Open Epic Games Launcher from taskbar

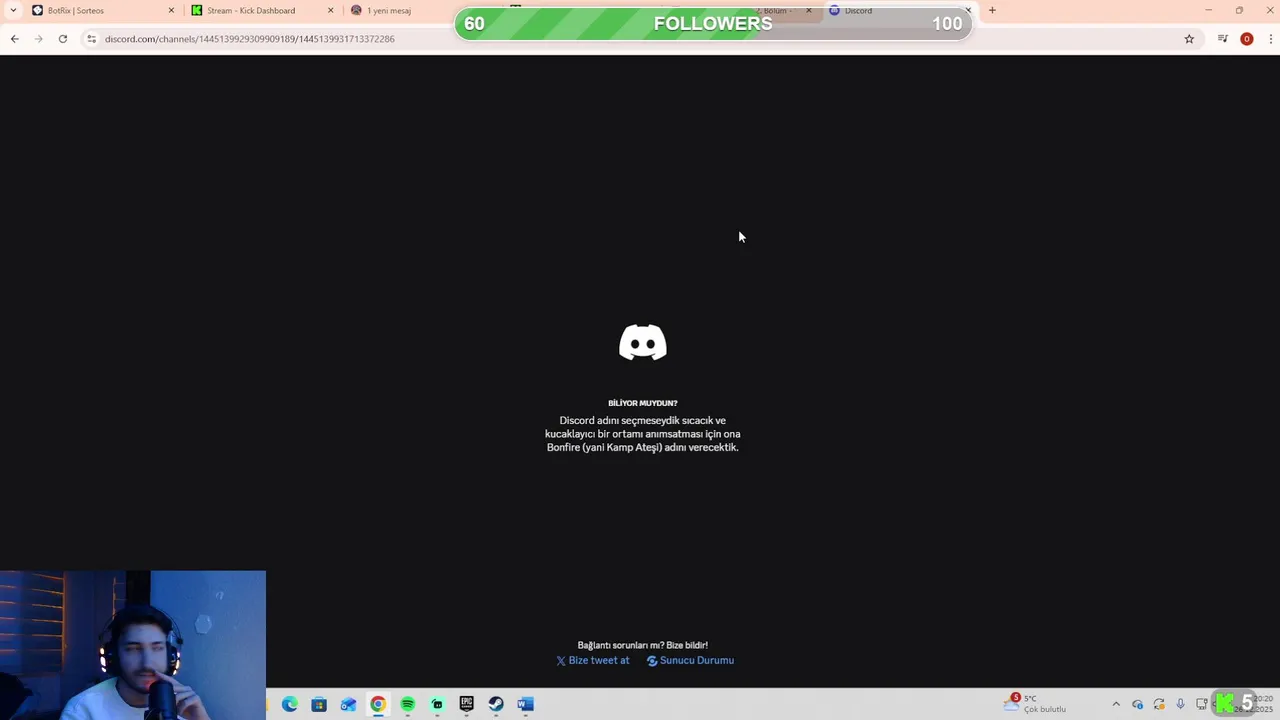(x=466, y=704)
